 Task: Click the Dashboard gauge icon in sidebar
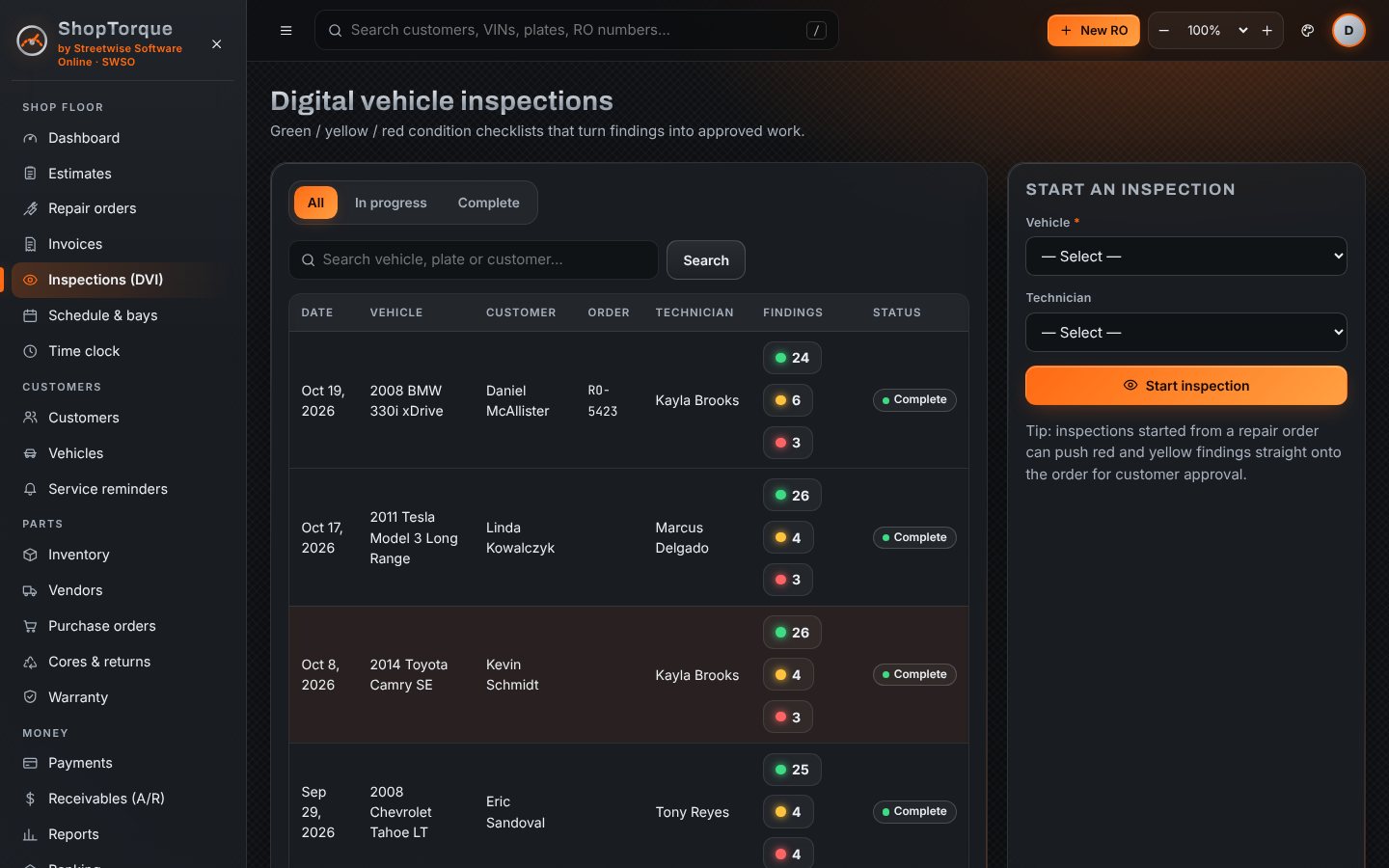(30, 138)
